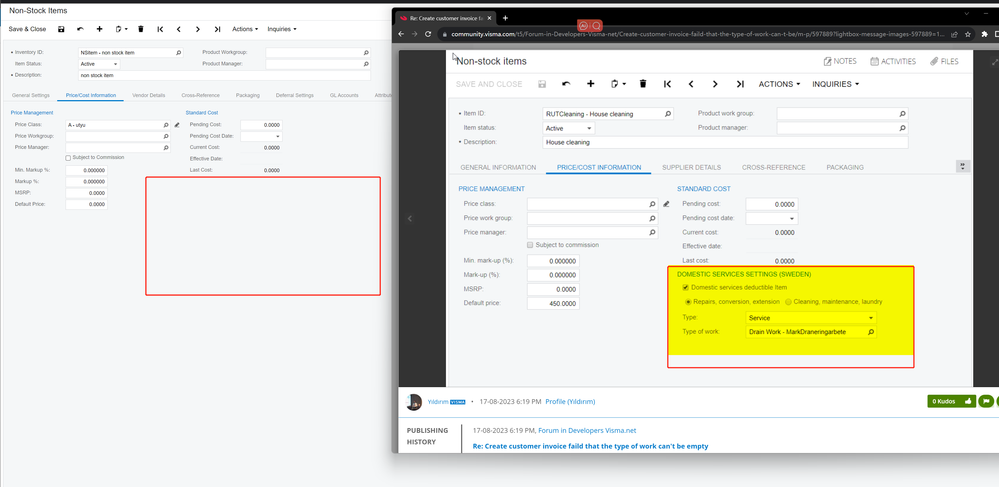The width and height of the screenshot is (999, 487).
Task: Open INQUIRIES dropdown in forum screenshot
Action: tap(836, 84)
